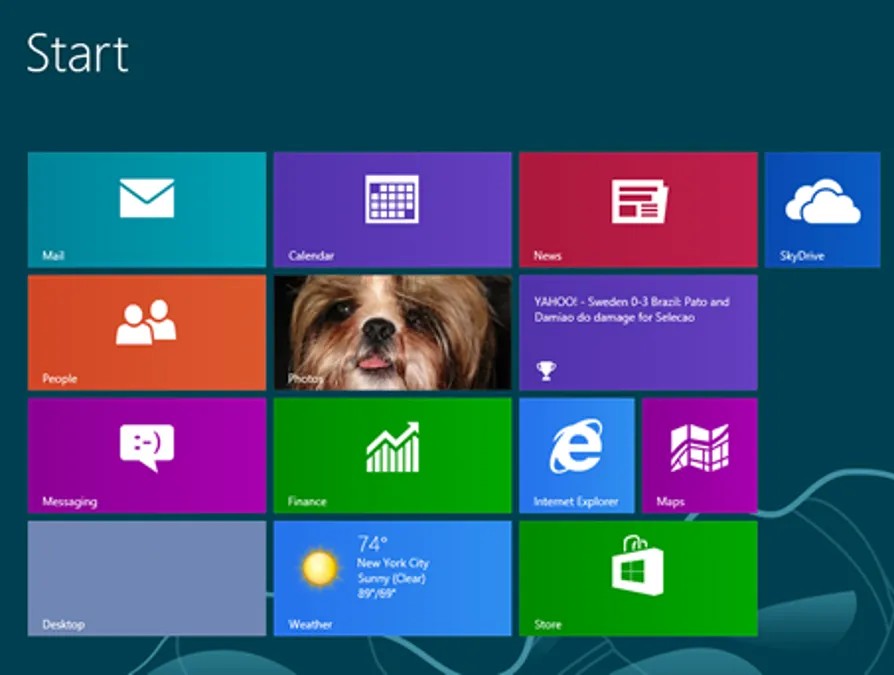894x675 pixels.
Task: Click the Start heading text
Action: pos(78,53)
